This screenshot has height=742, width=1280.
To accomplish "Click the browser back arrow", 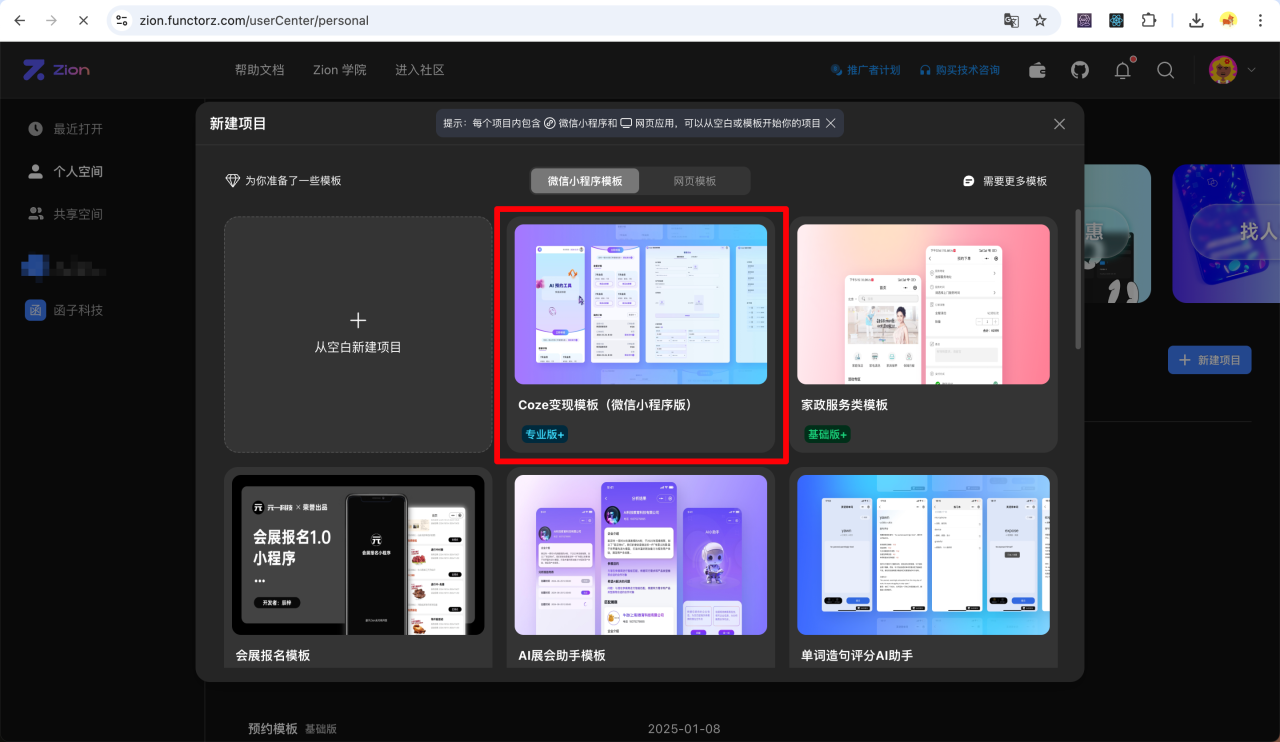I will [x=20, y=20].
